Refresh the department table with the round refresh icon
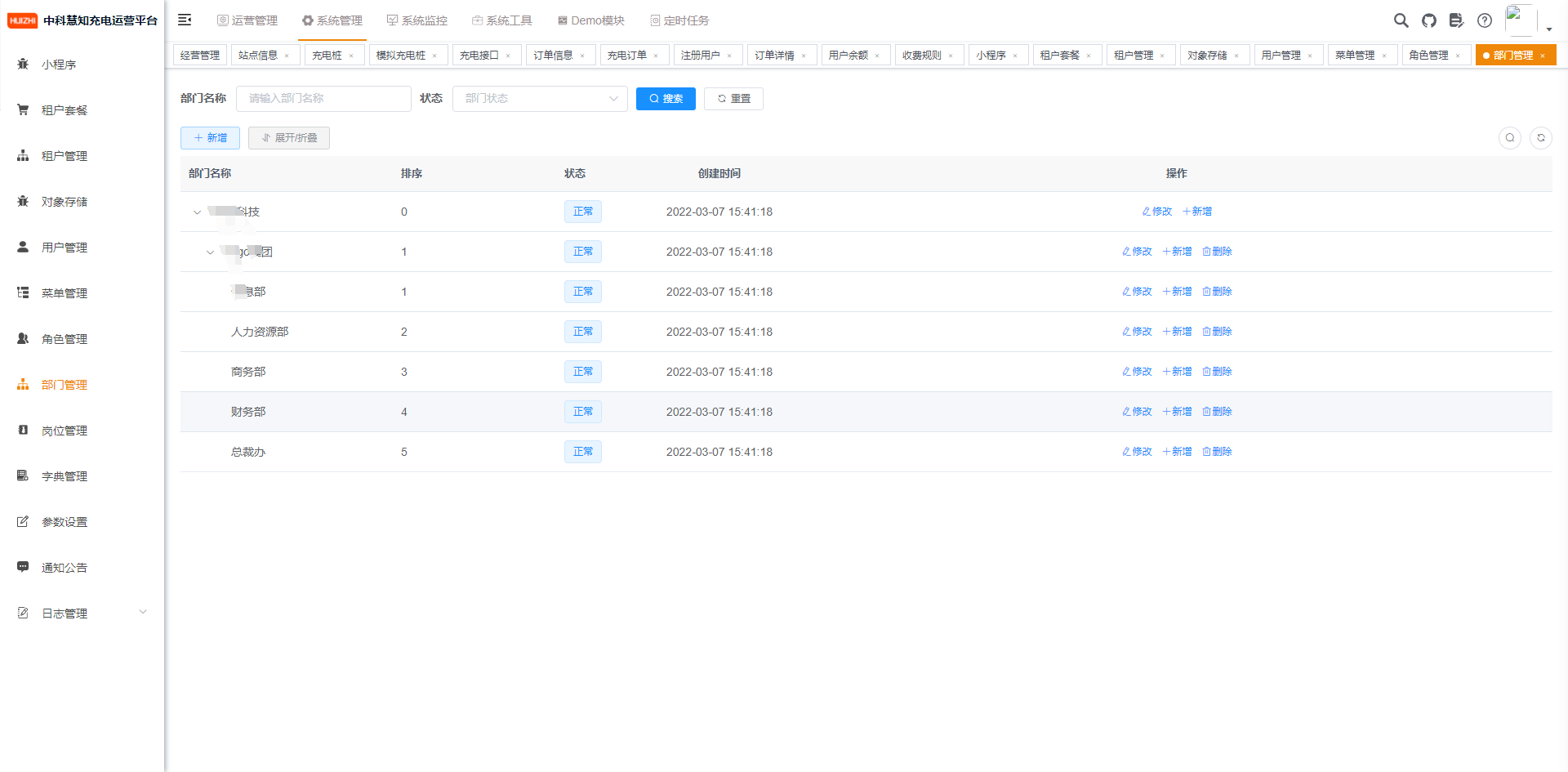 pyautogui.click(x=1540, y=138)
